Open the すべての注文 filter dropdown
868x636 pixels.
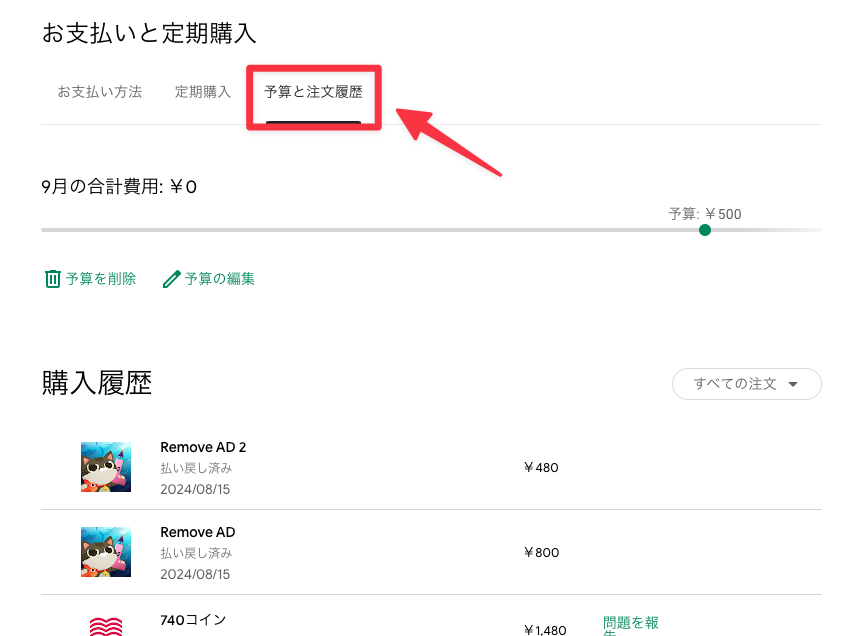pyautogui.click(x=746, y=384)
